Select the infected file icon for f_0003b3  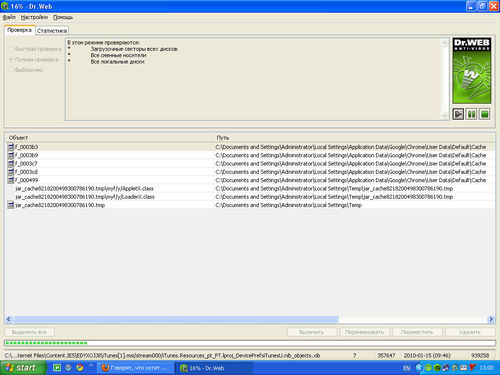[11, 147]
